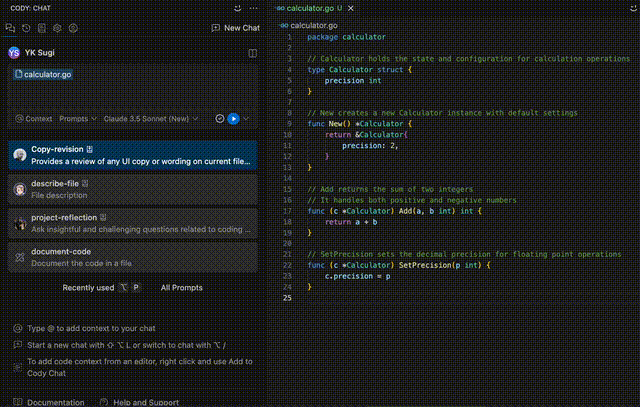Screen dimensions: 640x407
Task: Click the @ icon beside add context tip
Action: [x=18, y=328]
